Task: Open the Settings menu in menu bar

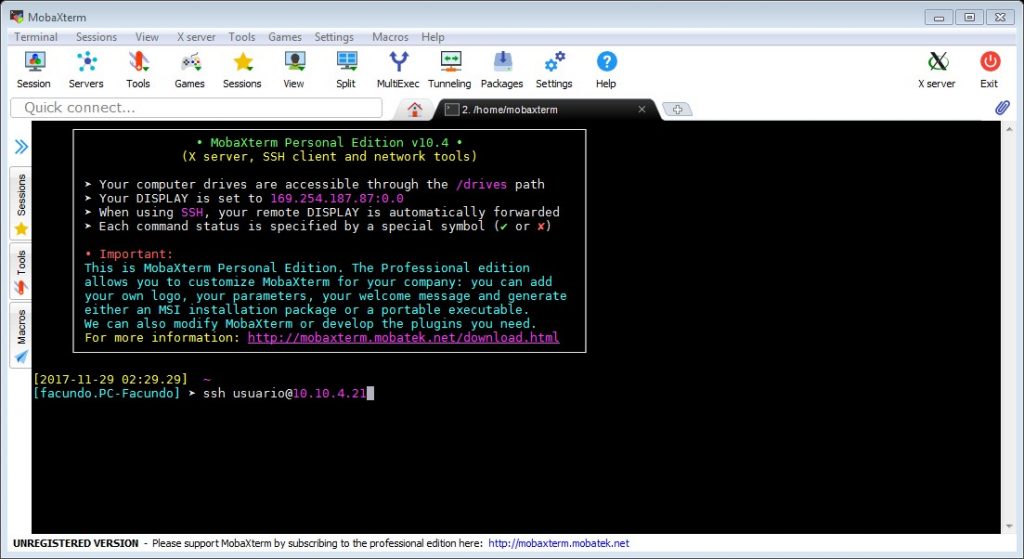Action: [334, 37]
